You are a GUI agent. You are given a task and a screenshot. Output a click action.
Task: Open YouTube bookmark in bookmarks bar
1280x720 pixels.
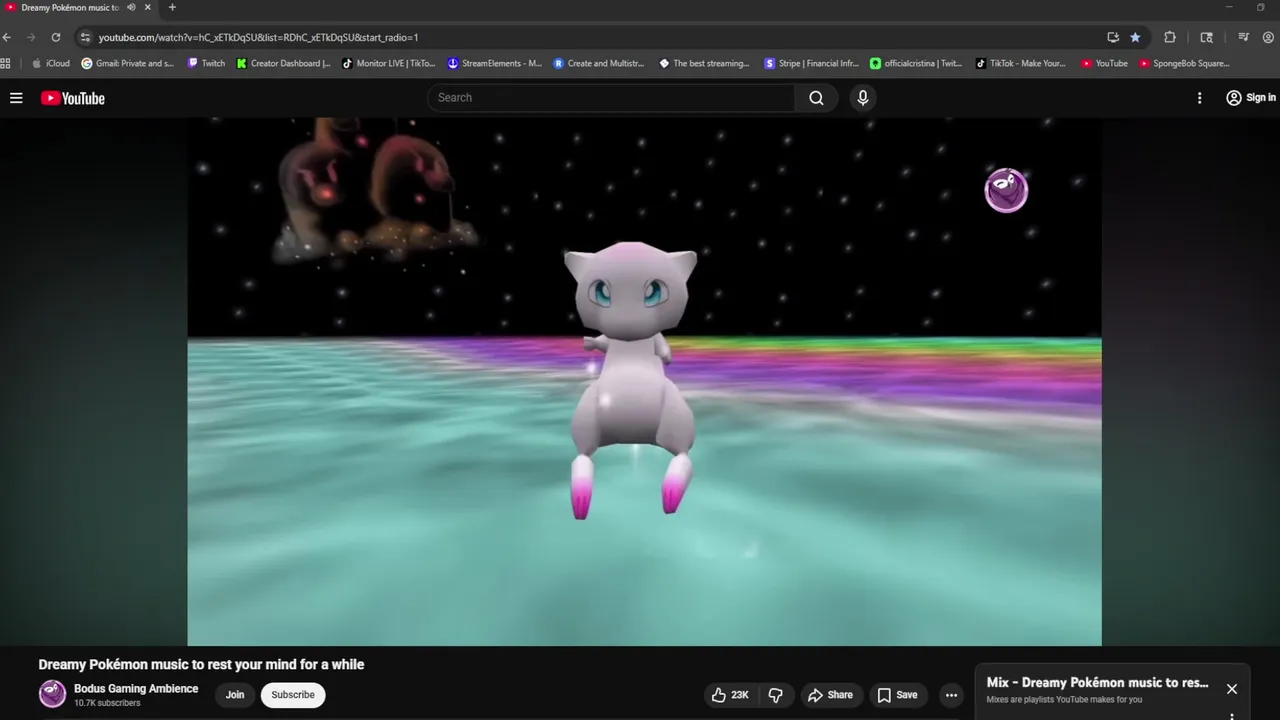coord(1104,63)
